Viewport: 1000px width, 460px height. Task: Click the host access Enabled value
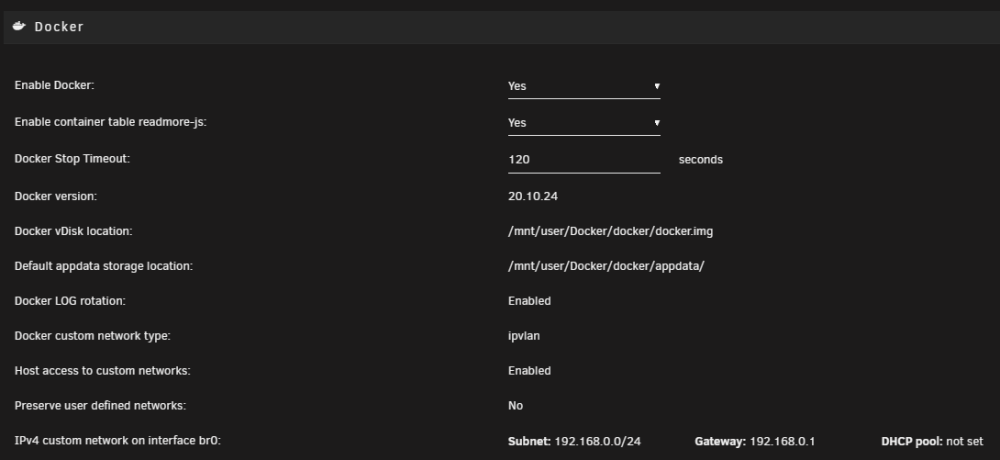click(x=529, y=371)
